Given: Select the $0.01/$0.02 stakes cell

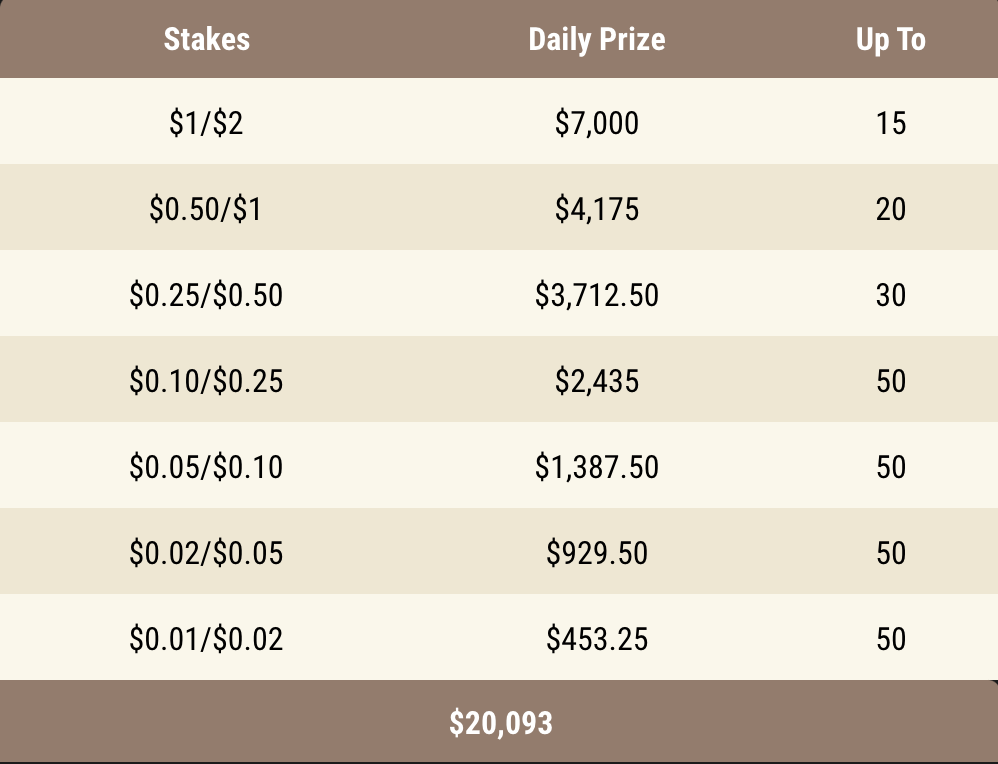Looking at the screenshot, I should point(206,639).
